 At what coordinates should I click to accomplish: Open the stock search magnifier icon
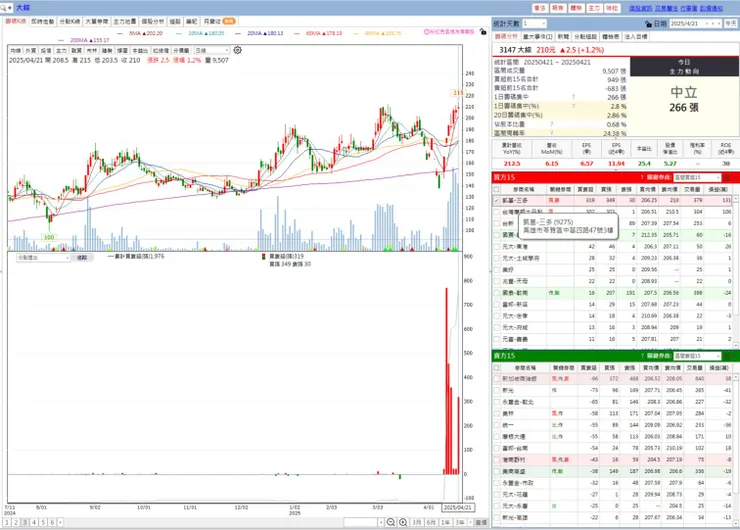(3, 8)
